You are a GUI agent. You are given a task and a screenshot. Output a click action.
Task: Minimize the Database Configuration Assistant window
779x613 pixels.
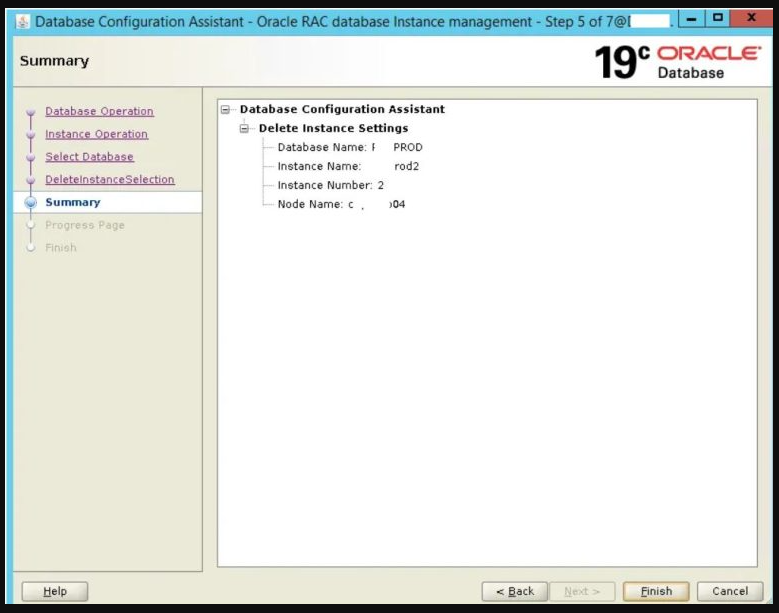pos(691,19)
